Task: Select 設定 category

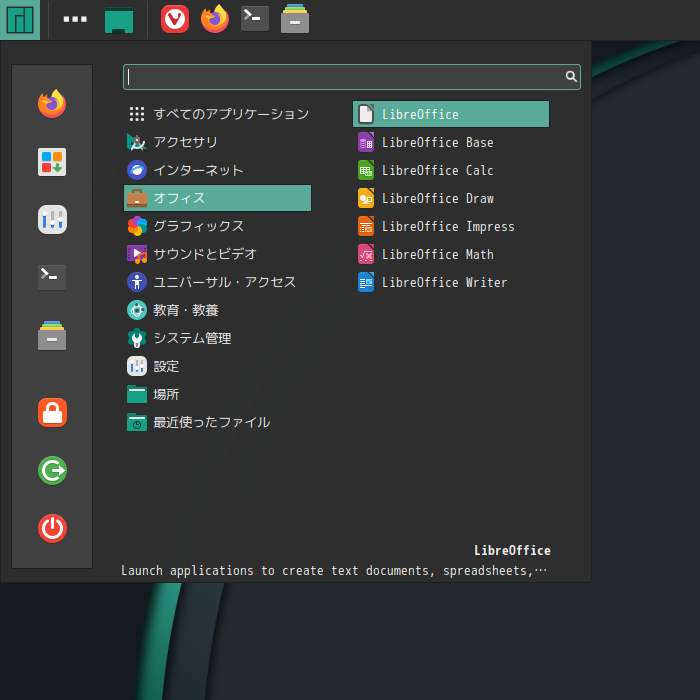Action: click(217, 366)
